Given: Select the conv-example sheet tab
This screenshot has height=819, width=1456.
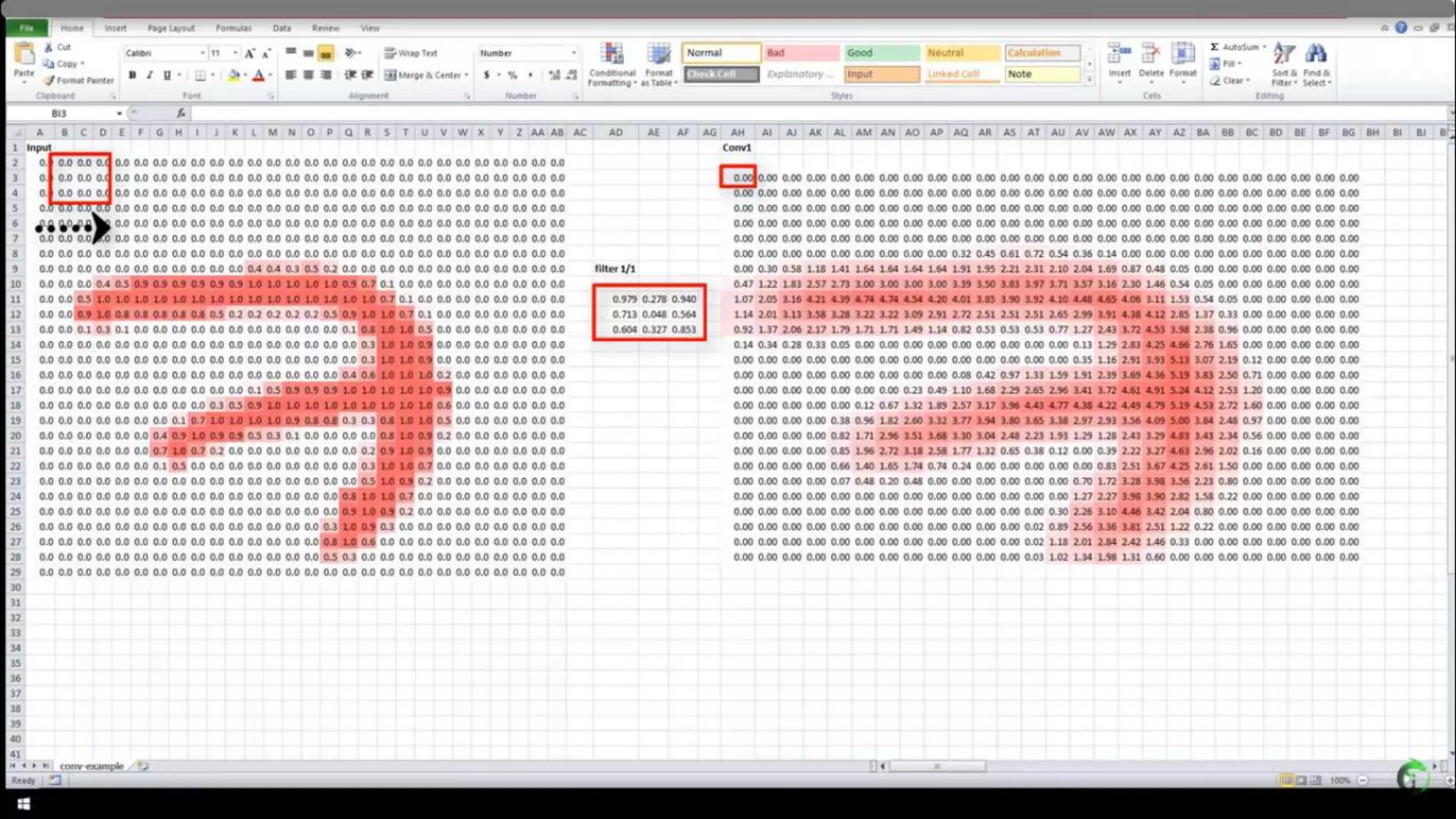Looking at the screenshot, I should (x=91, y=766).
